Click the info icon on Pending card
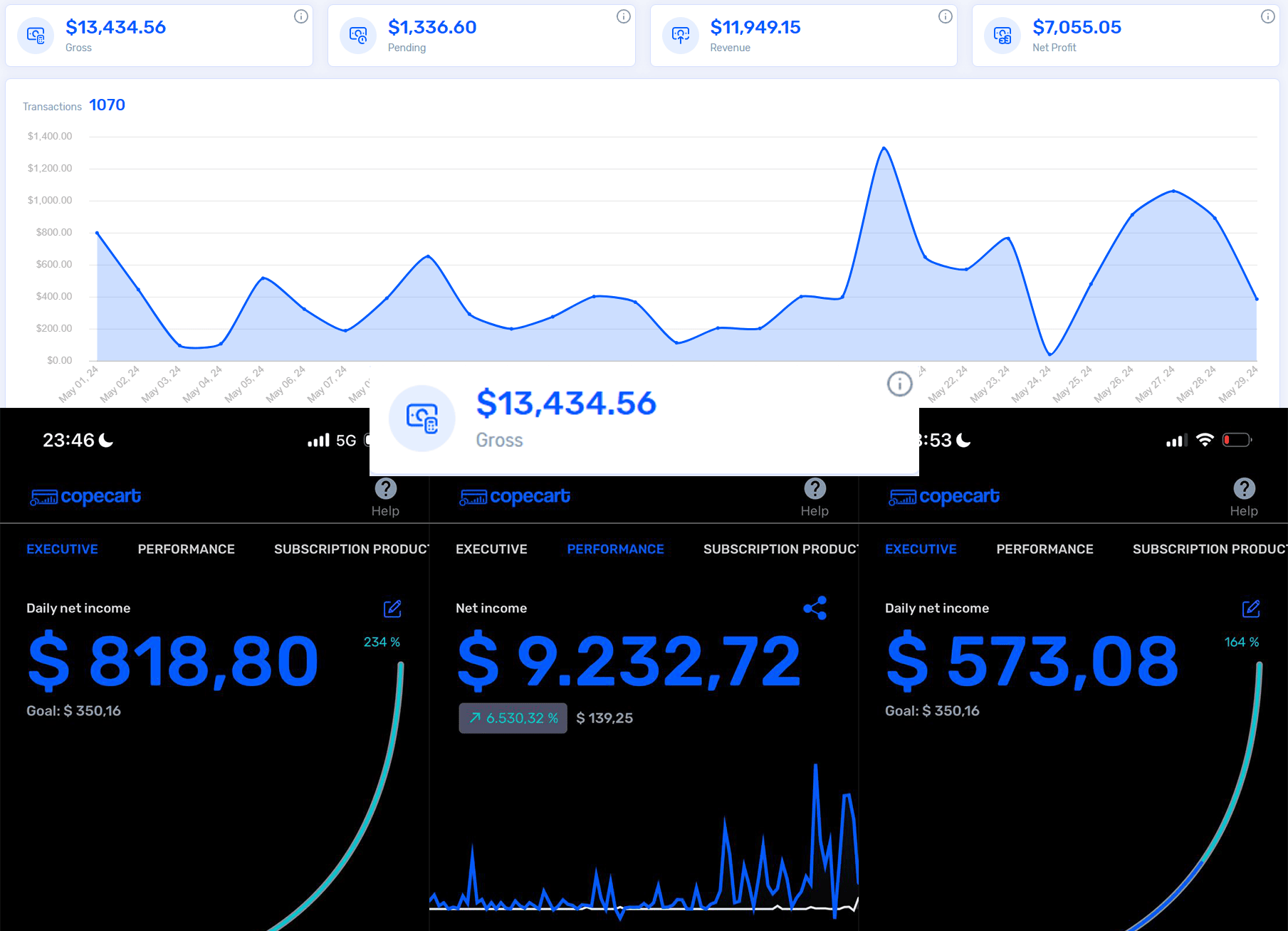Image resolution: width=1288 pixels, height=931 pixels. [x=624, y=16]
